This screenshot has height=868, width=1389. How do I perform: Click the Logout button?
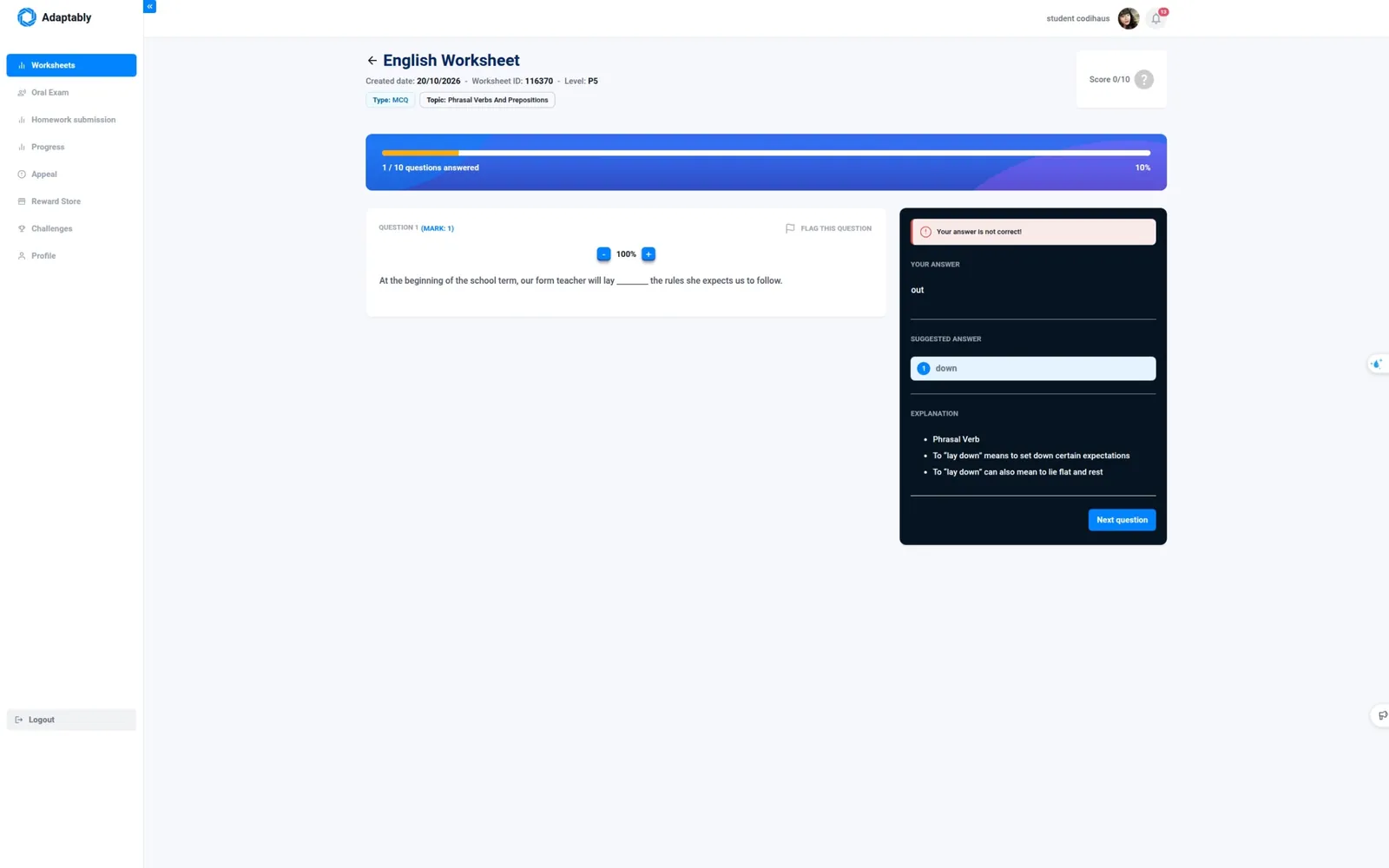(x=71, y=720)
